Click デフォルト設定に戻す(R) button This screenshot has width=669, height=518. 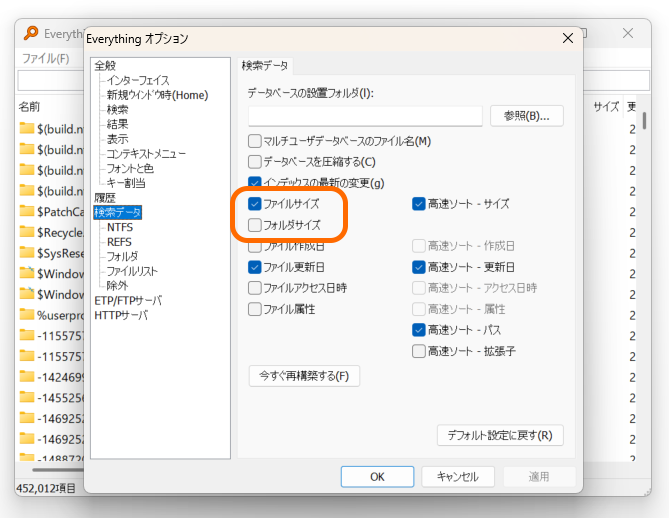point(500,435)
